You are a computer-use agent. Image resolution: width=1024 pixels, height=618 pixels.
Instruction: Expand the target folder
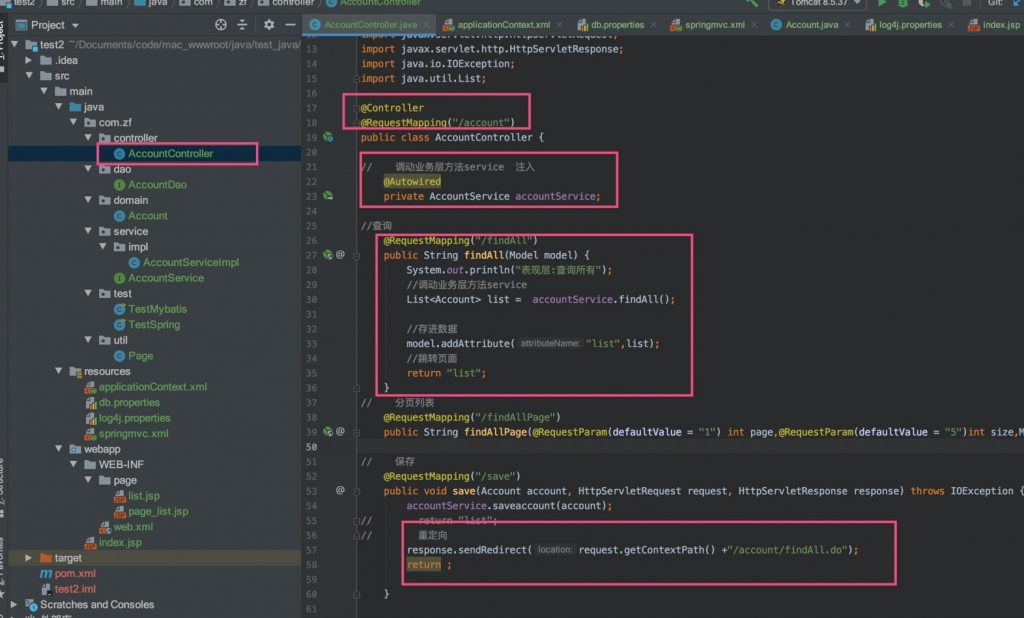pyautogui.click(x=28, y=558)
